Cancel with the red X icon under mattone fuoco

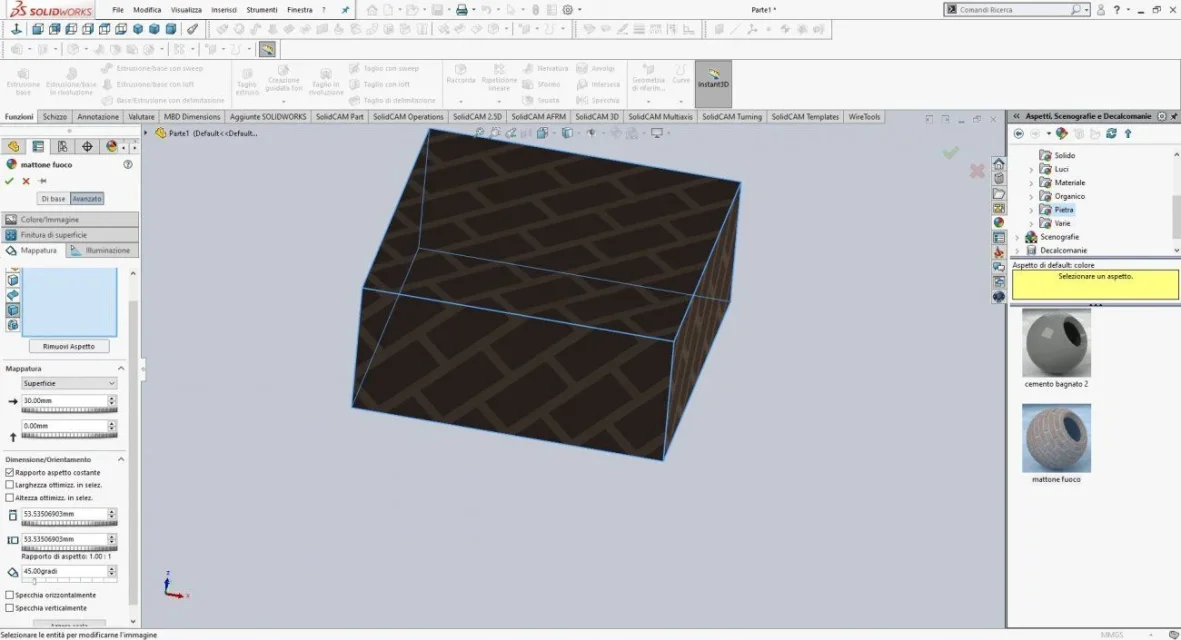26,181
